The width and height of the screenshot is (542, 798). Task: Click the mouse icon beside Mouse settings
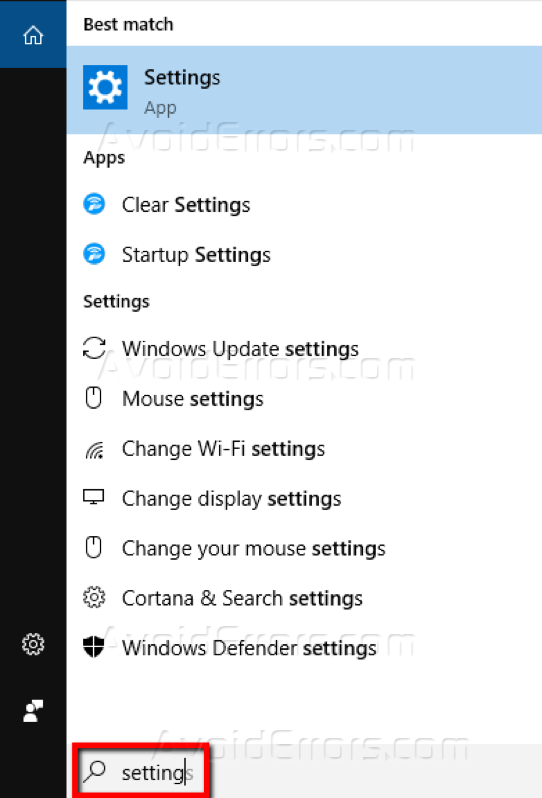click(x=94, y=398)
